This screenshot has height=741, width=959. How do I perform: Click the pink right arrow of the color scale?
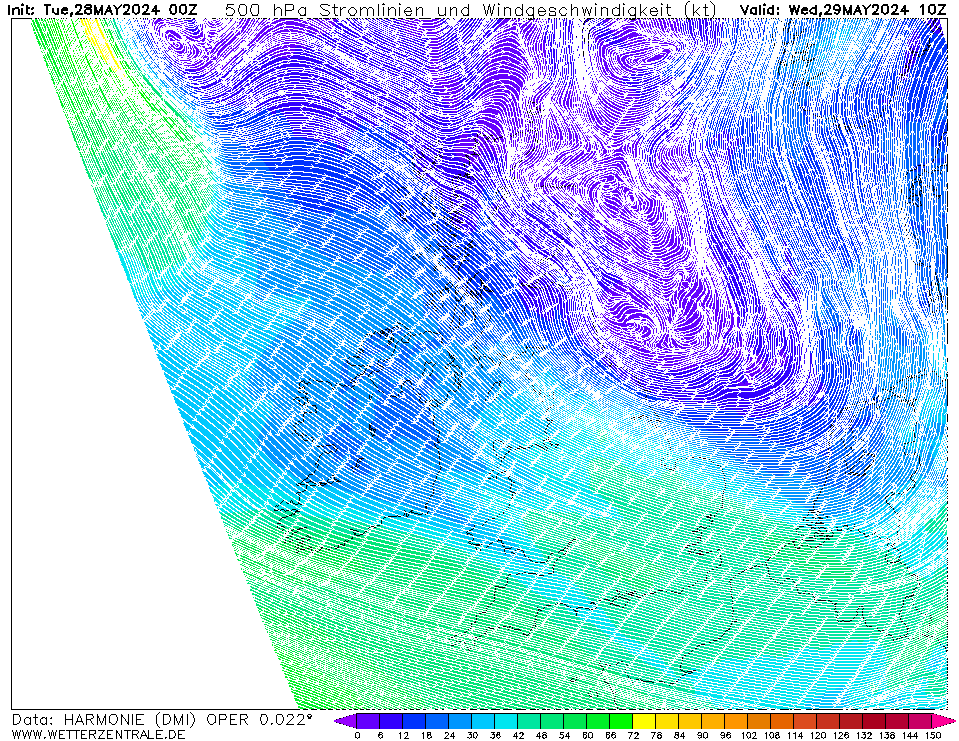pos(944,721)
